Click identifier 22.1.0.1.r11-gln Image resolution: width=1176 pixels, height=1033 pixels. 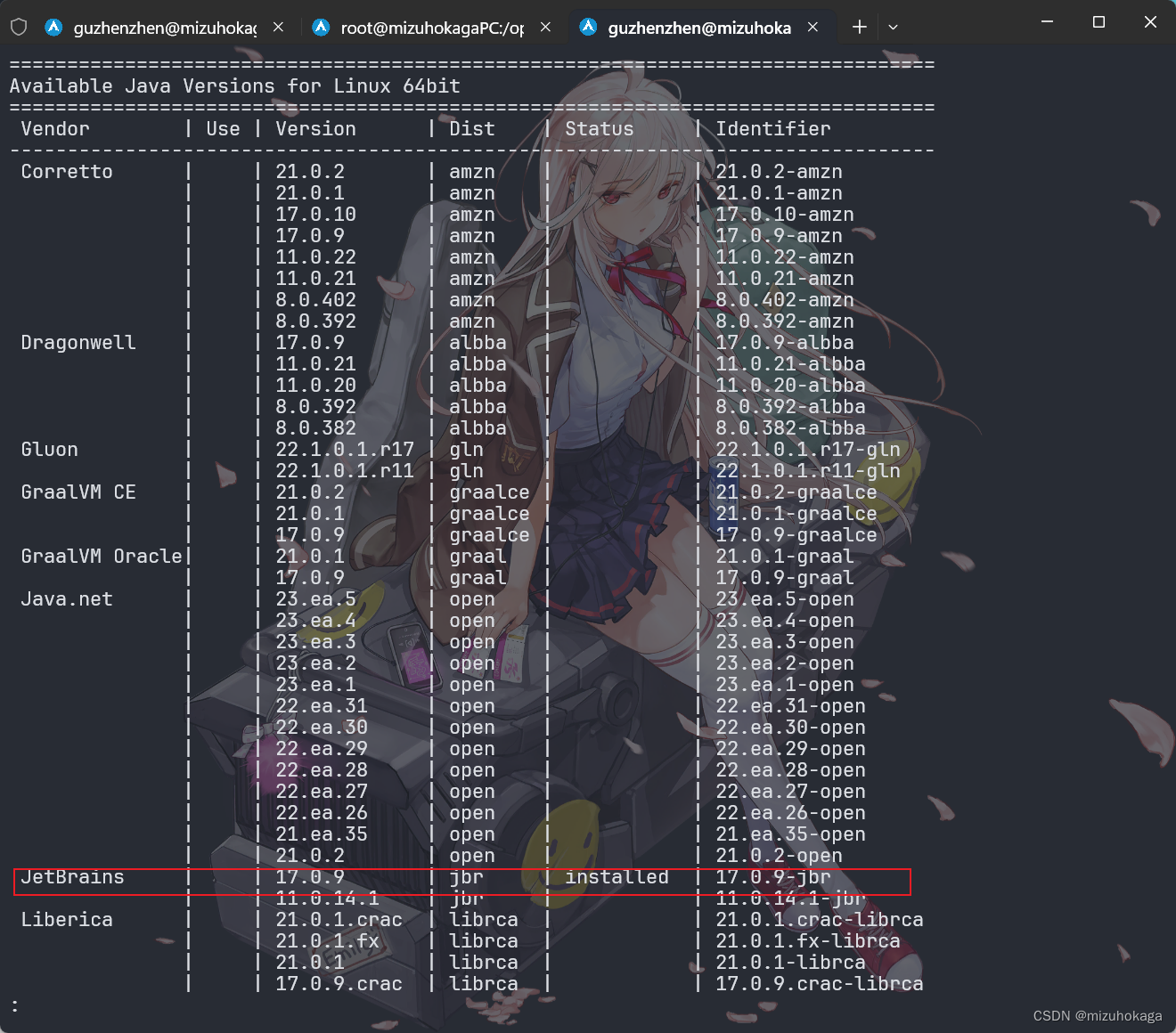808,471
